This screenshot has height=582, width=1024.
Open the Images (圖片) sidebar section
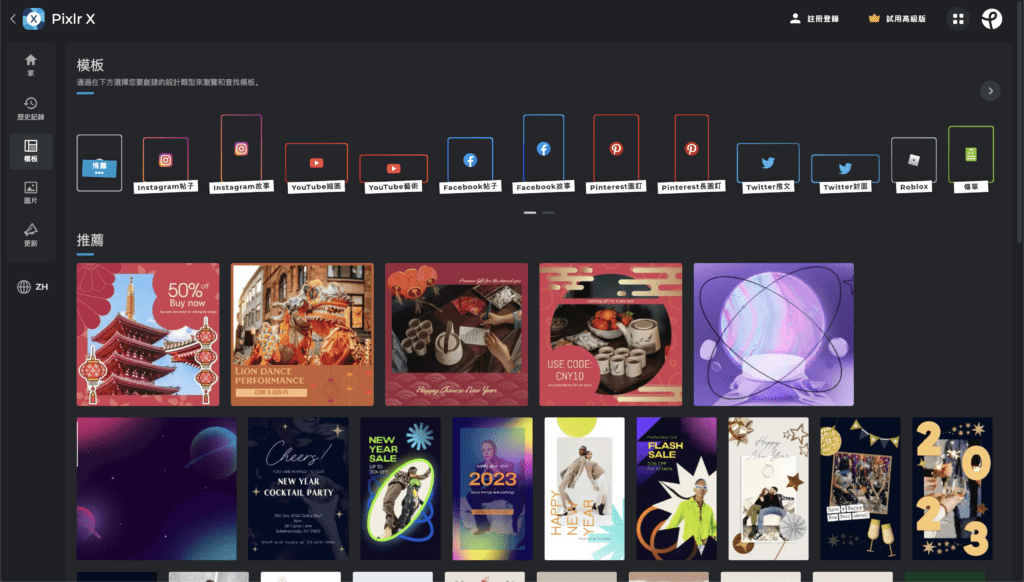31,193
